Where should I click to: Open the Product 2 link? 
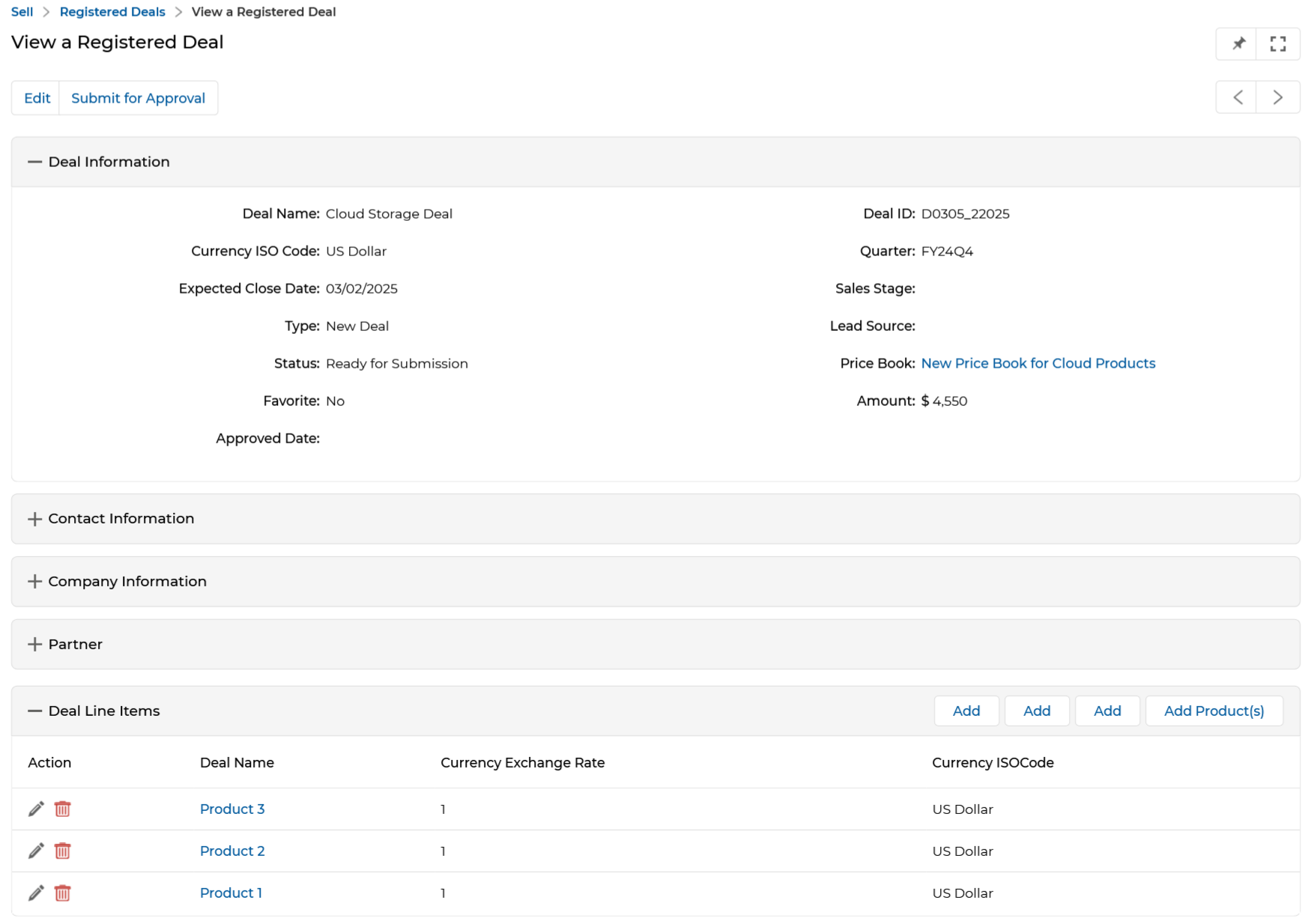pos(232,851)
